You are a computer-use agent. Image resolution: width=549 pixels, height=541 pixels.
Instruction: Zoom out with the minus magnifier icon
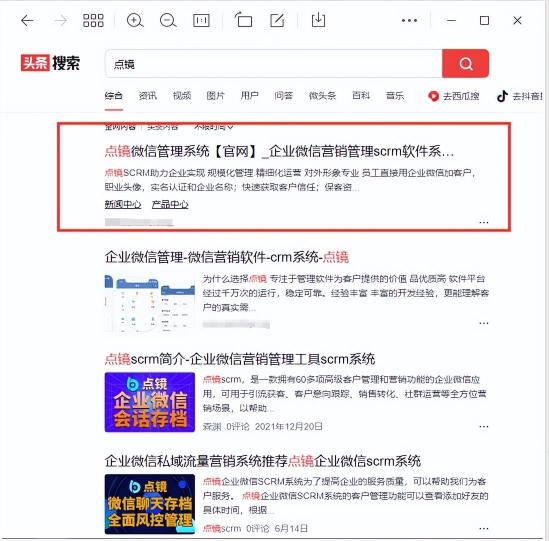click(168, 21)
